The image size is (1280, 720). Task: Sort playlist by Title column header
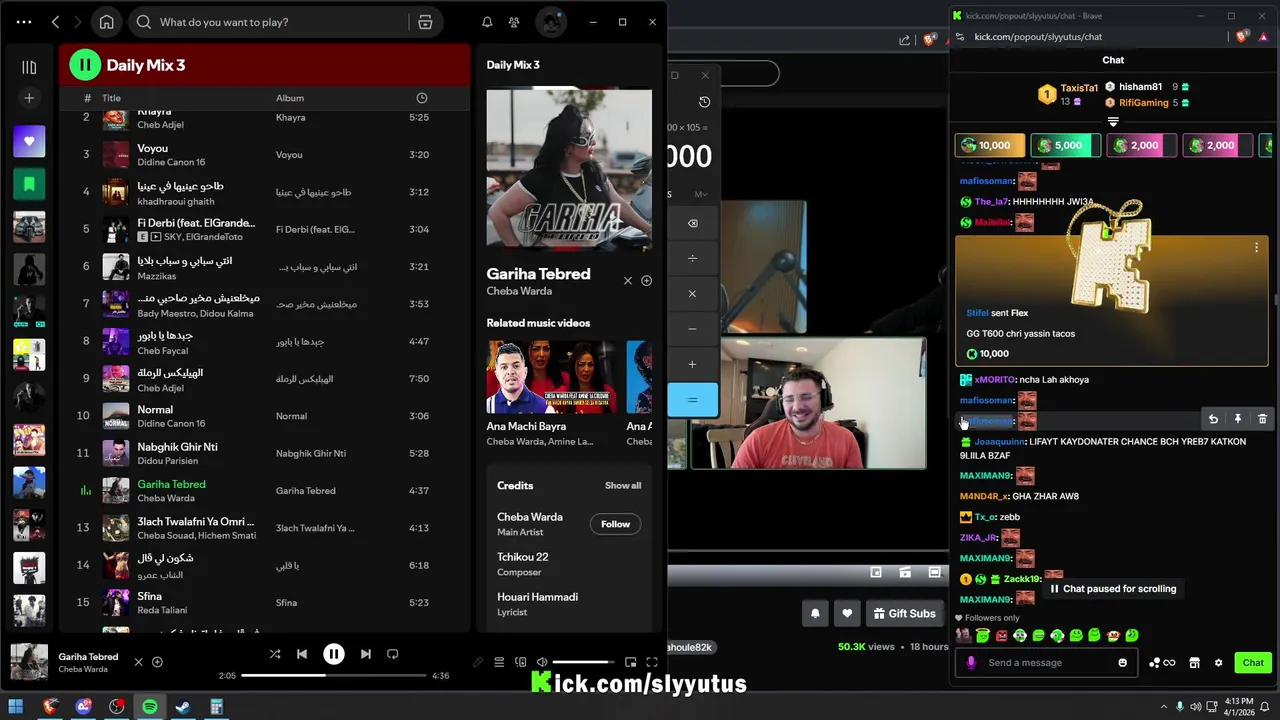(x=111, y=98)
